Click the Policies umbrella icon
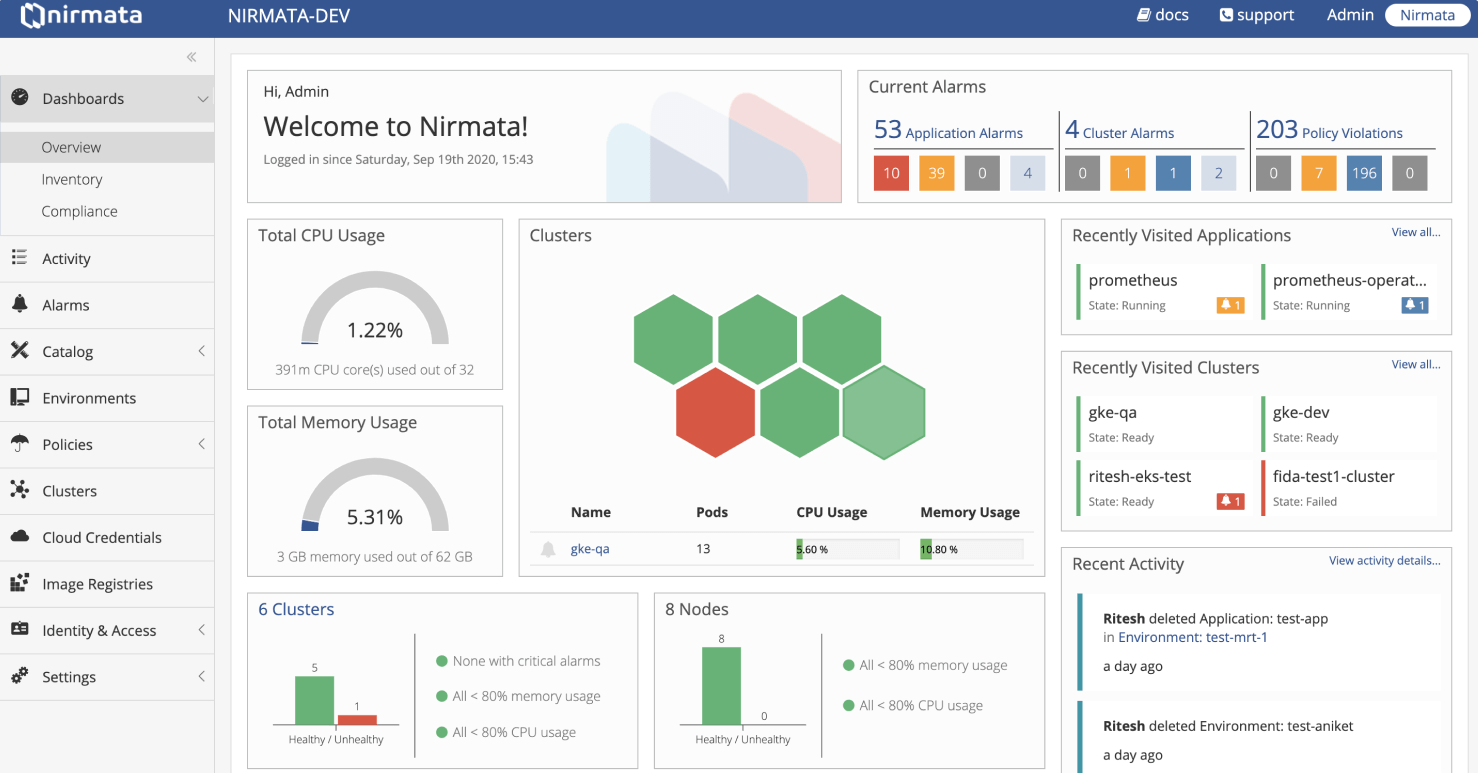The image size is (1478, 773). (19, 443)
